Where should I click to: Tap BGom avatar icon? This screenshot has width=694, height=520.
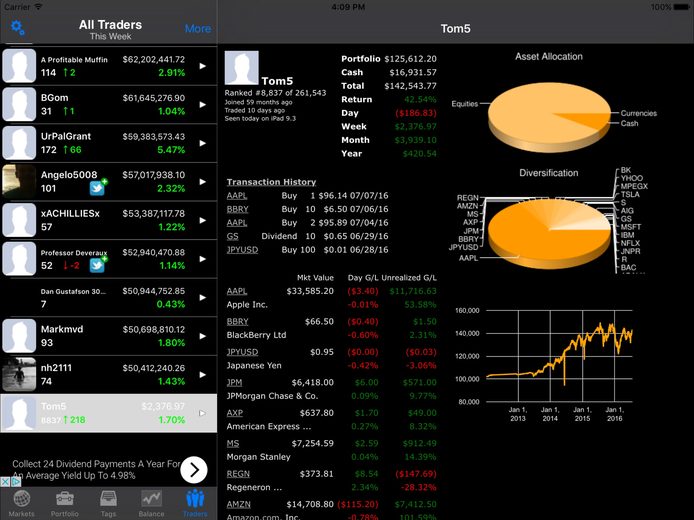tap(19, 104)
